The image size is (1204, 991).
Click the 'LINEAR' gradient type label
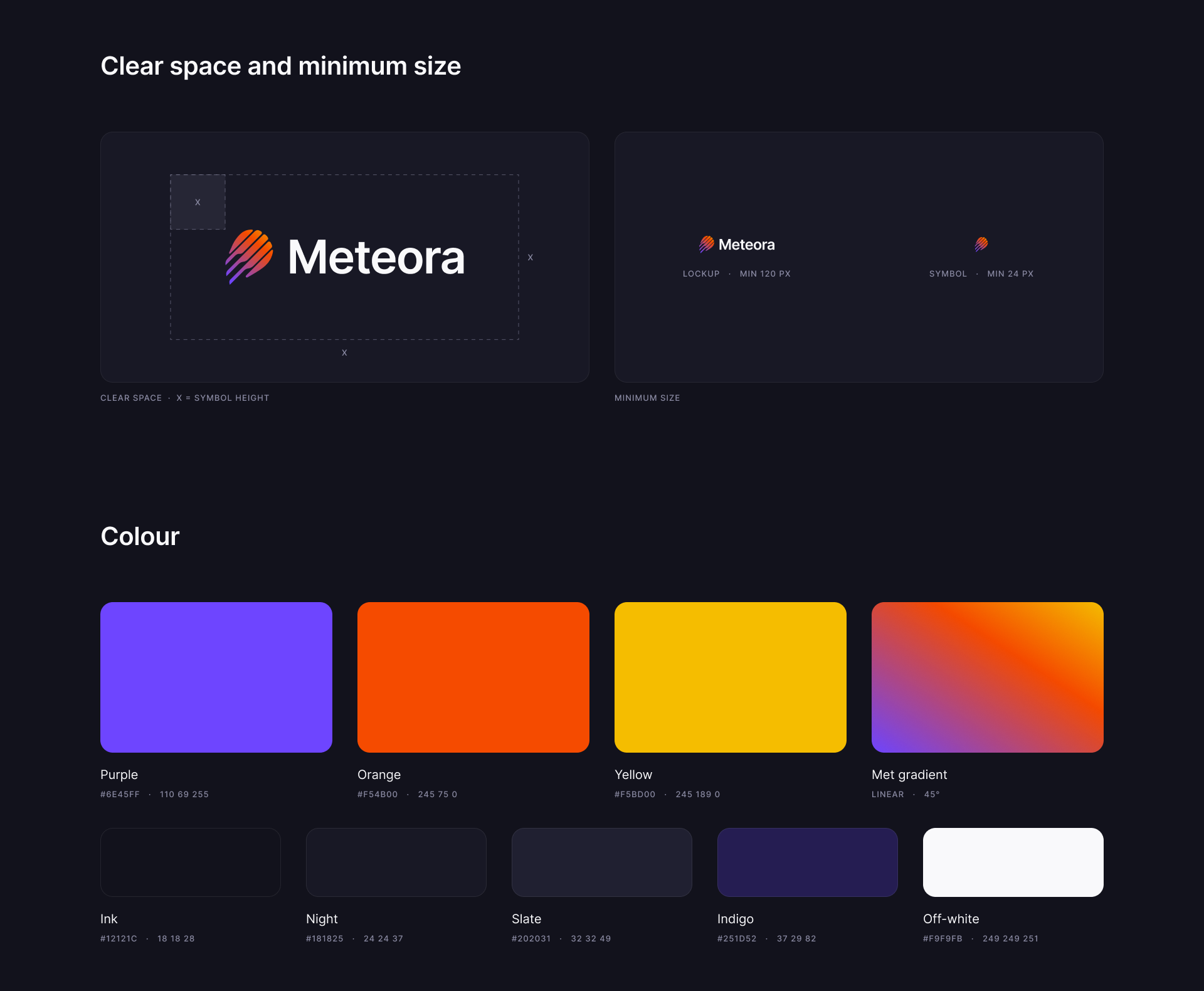click(888, 794)
